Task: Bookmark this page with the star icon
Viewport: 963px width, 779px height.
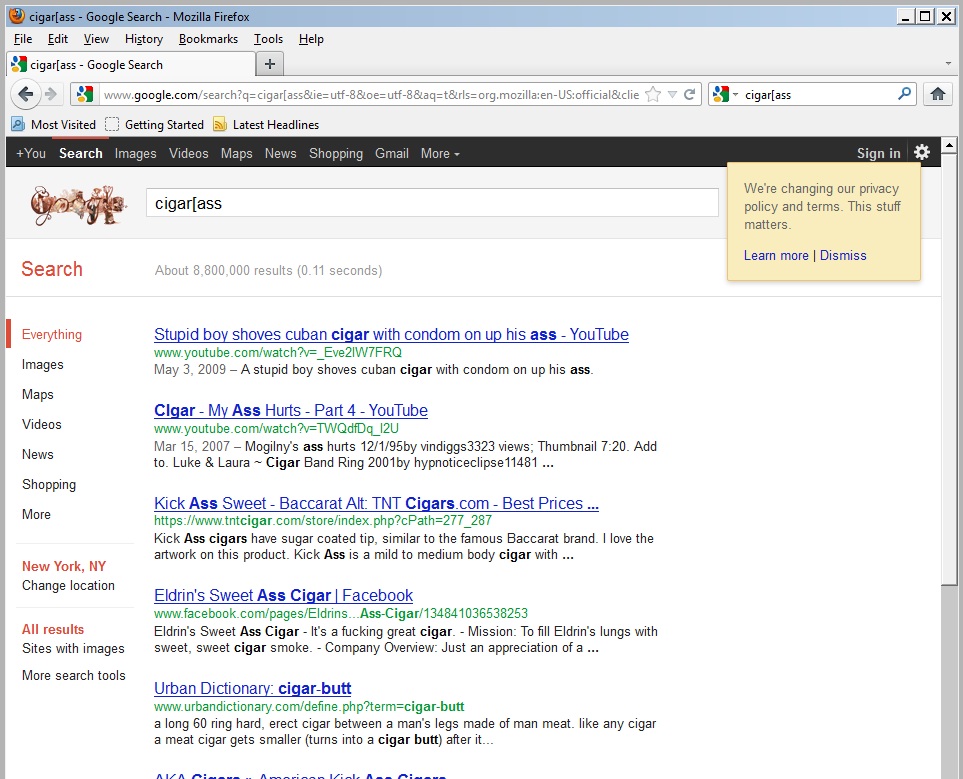Action: pos(653,94)
